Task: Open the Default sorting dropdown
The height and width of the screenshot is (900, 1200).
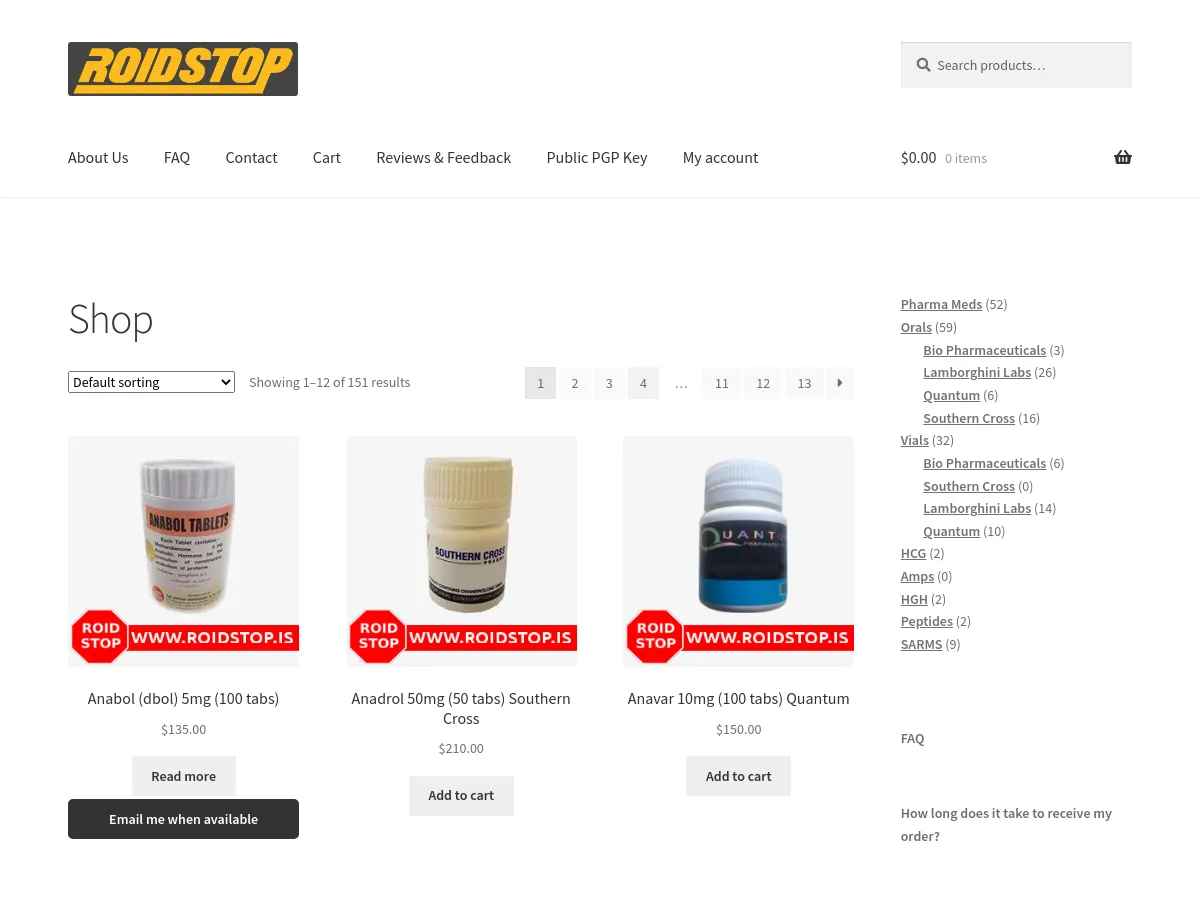Action: 151,382
